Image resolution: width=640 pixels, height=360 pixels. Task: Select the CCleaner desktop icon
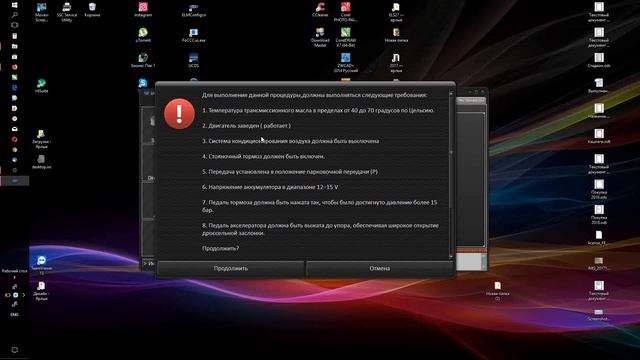point(320,10)
